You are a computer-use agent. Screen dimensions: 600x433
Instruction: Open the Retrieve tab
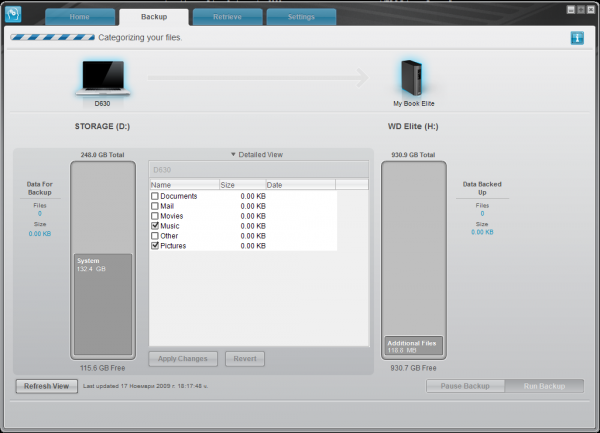click(x=227, y=17)
